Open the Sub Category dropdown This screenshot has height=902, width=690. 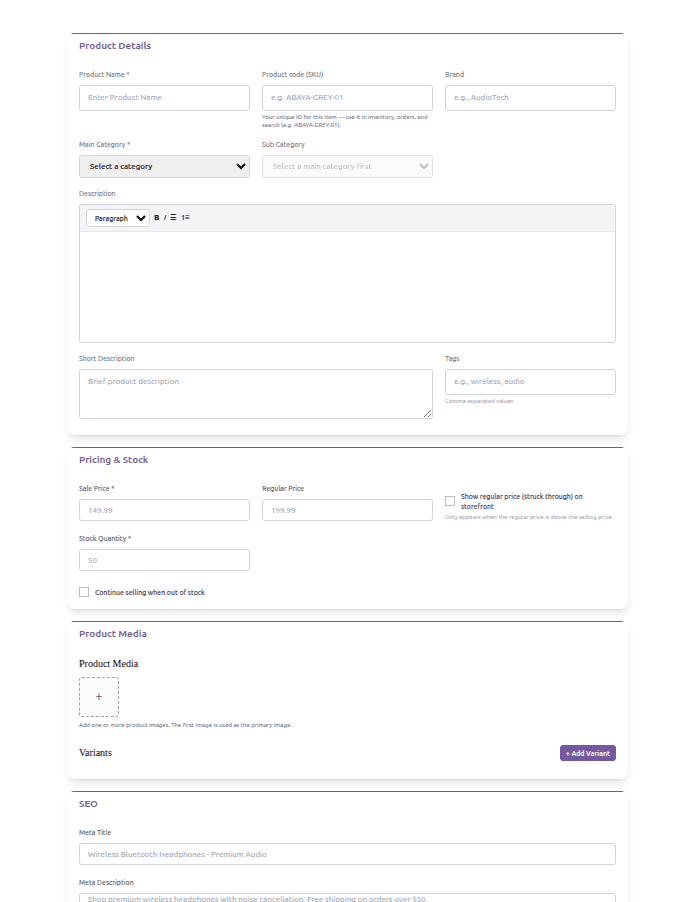click(348, 166)
